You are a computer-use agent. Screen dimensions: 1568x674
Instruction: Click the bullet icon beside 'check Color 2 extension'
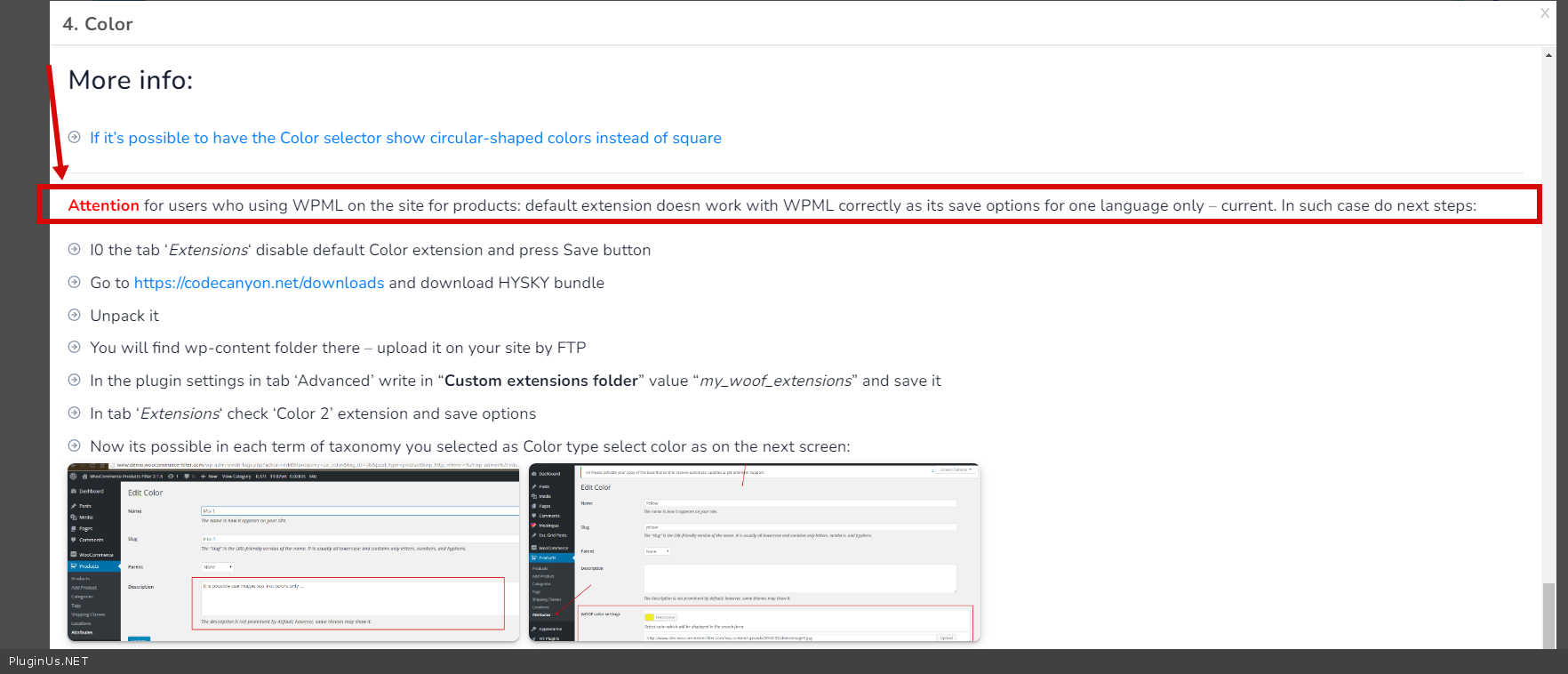[x=75, y=413]
